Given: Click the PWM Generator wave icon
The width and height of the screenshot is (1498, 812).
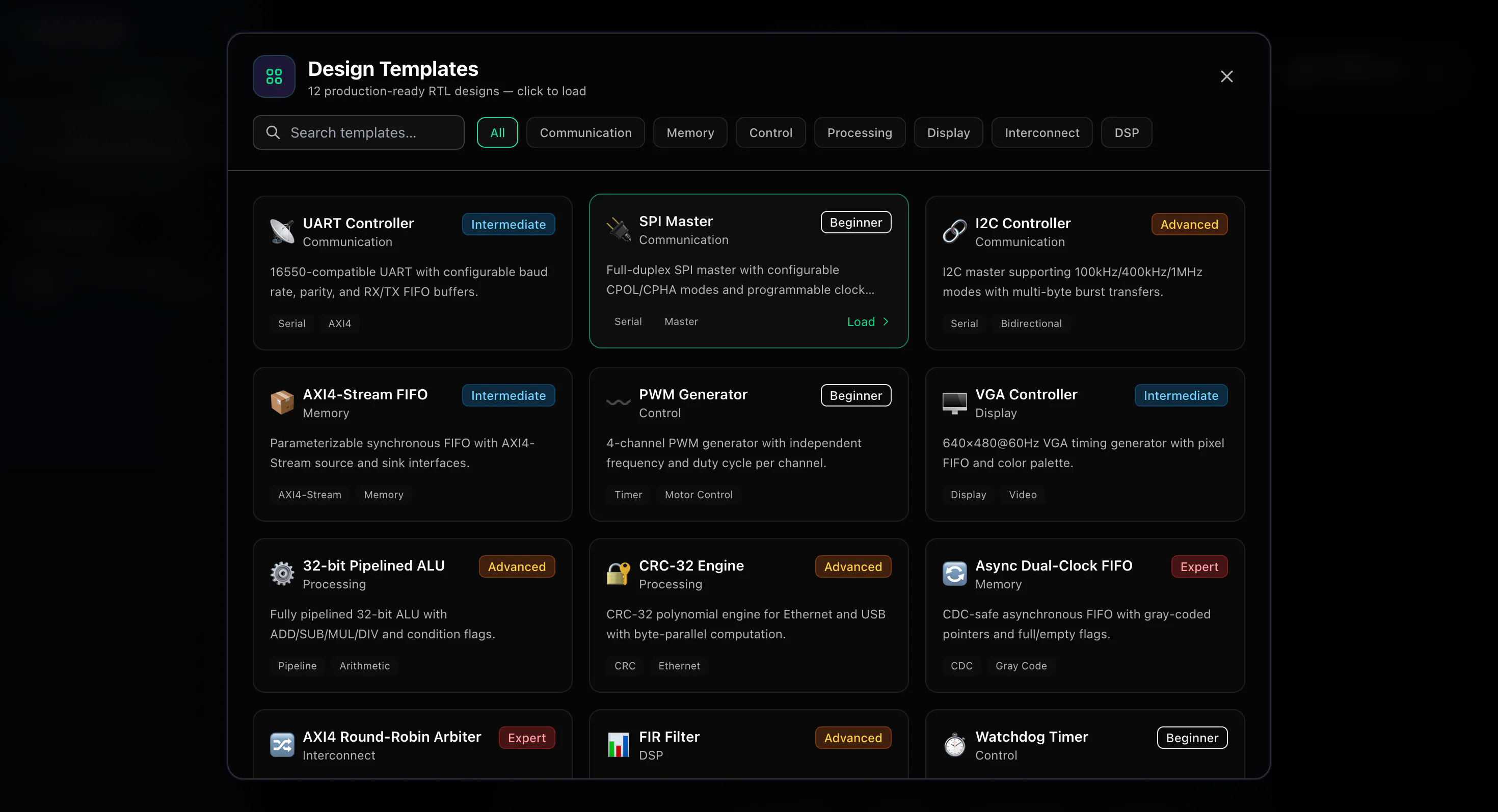Looking at the screenshot, I should pyautogui.click(x=618, y=403).
